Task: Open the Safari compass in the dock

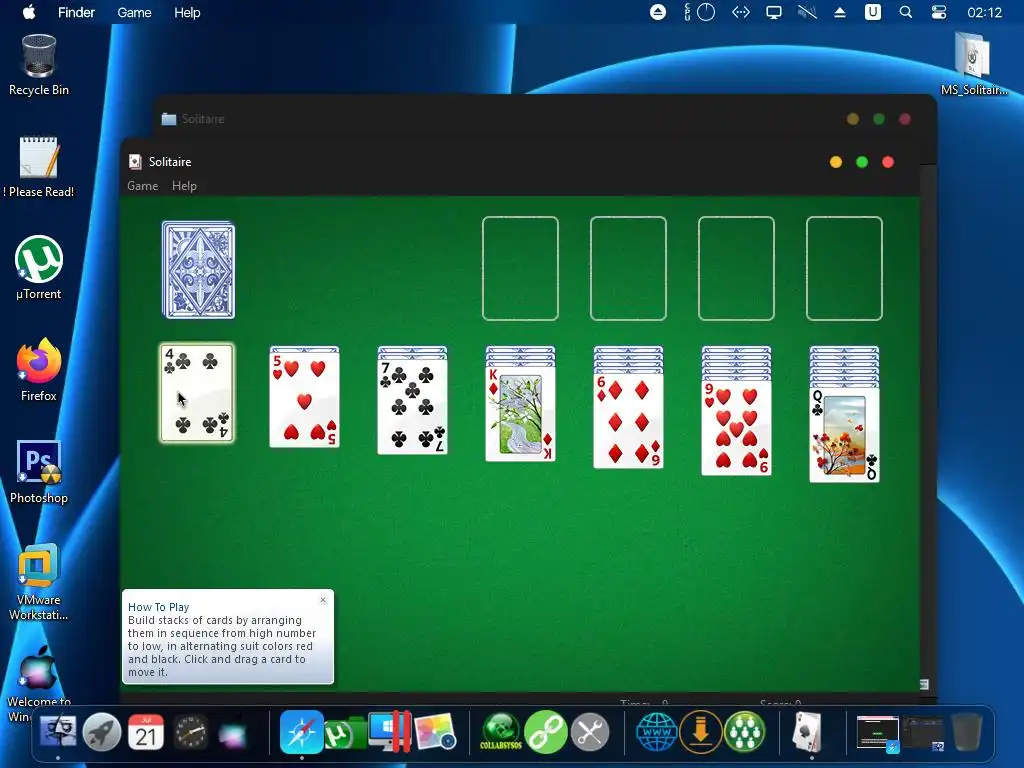Action: point(302,732)
